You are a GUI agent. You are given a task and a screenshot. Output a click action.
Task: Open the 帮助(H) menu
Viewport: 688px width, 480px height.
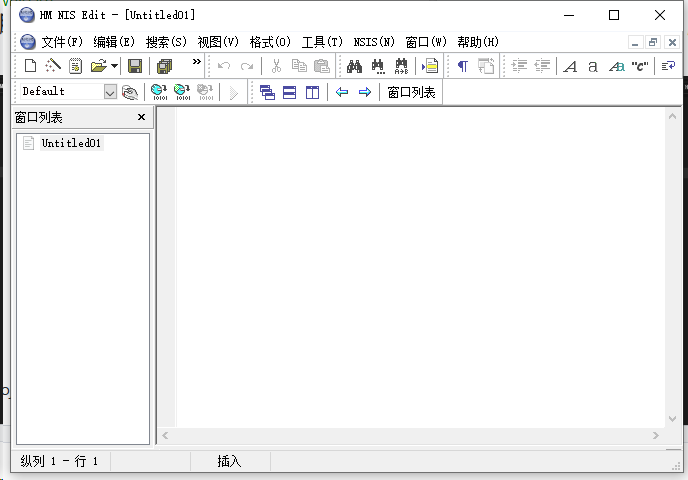point(478,42)
